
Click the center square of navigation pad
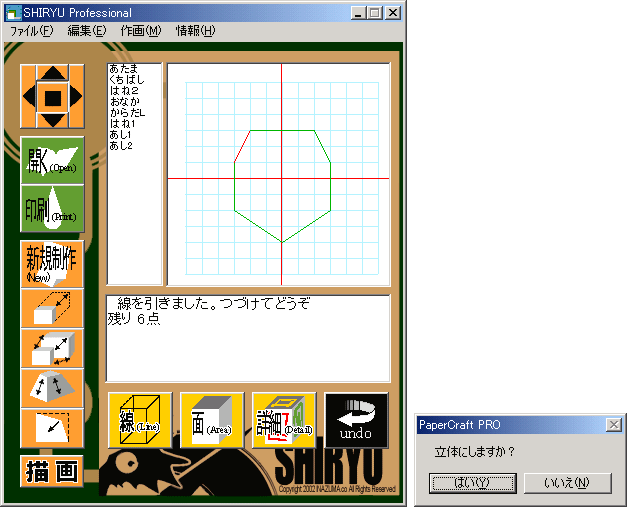(x=53, y=98)
